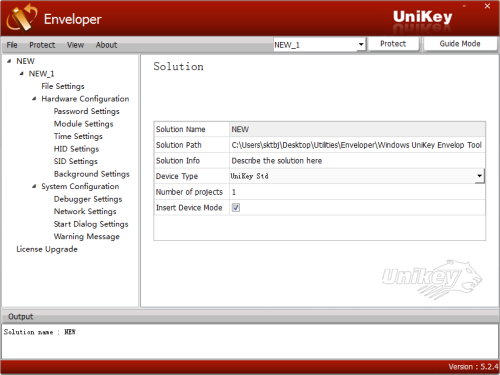500x375 pixels.
Task: Click the Device Type label
Action: pyautogui.click(x=177, y=176)
